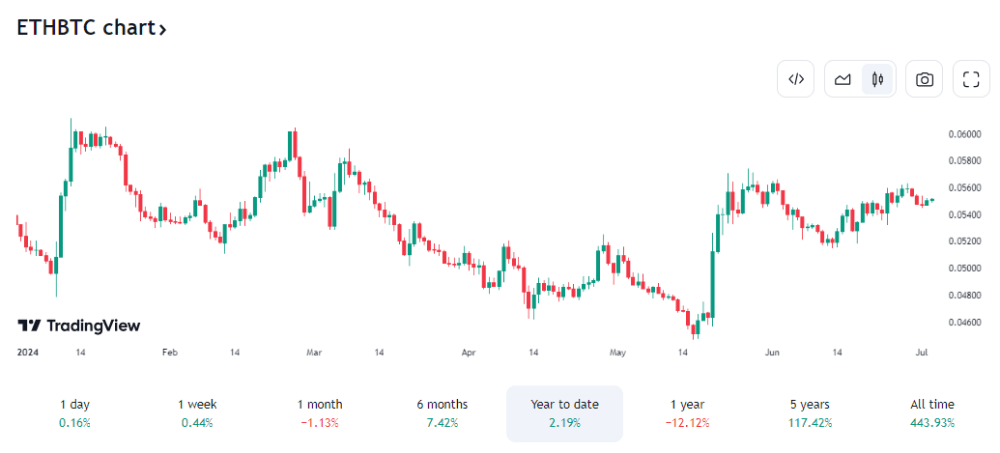Click the Apr label on time axis
1000x453 pixels.
click(x=470, y=352)
